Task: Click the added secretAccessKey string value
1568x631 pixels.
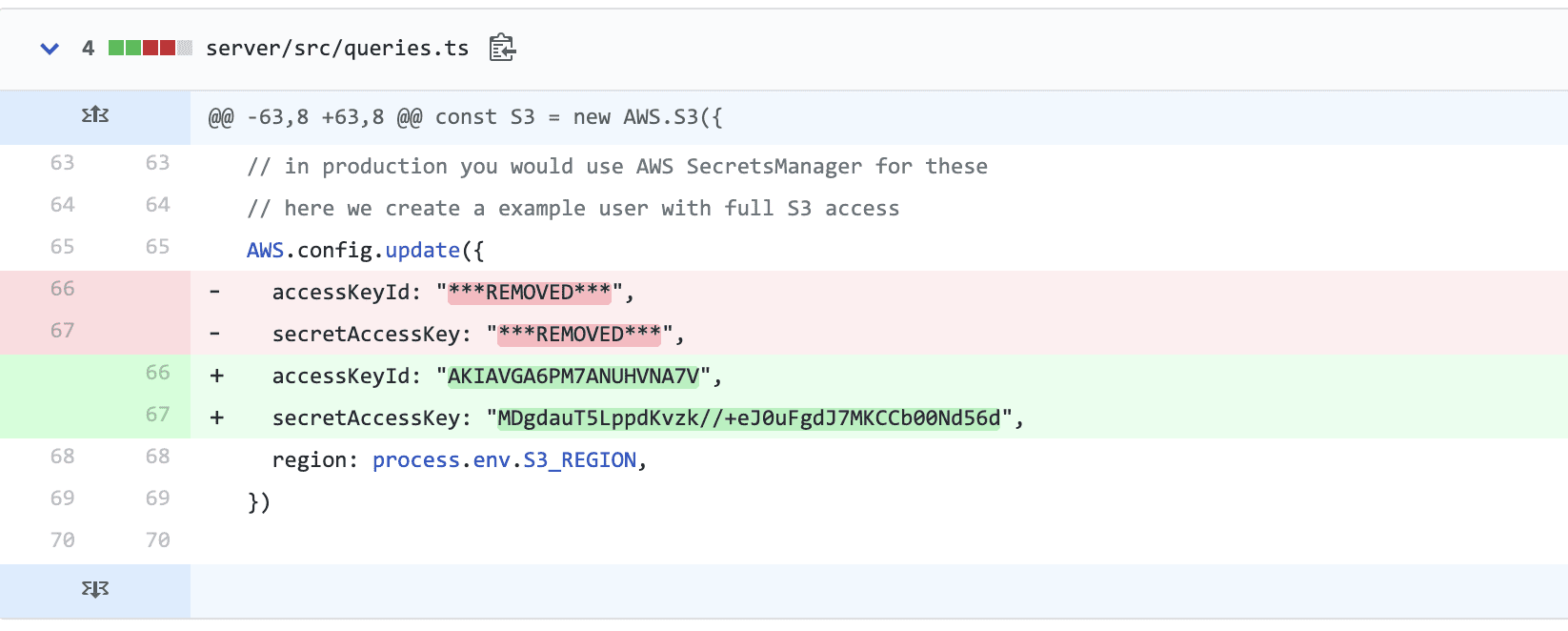Action: 749,418
